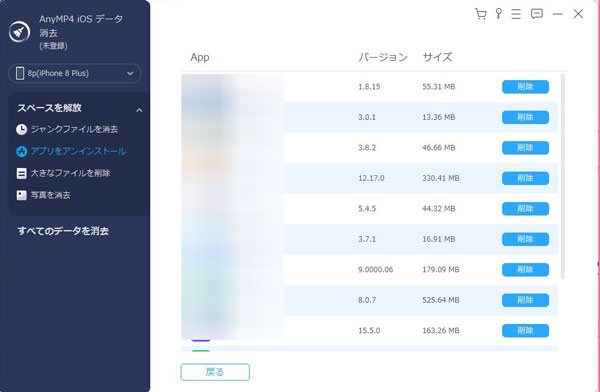The height and width of the screenshot is (392, 600).
Task: Open the 8p(iPhone 8 Plus) device dropdown
Action: 75,74
